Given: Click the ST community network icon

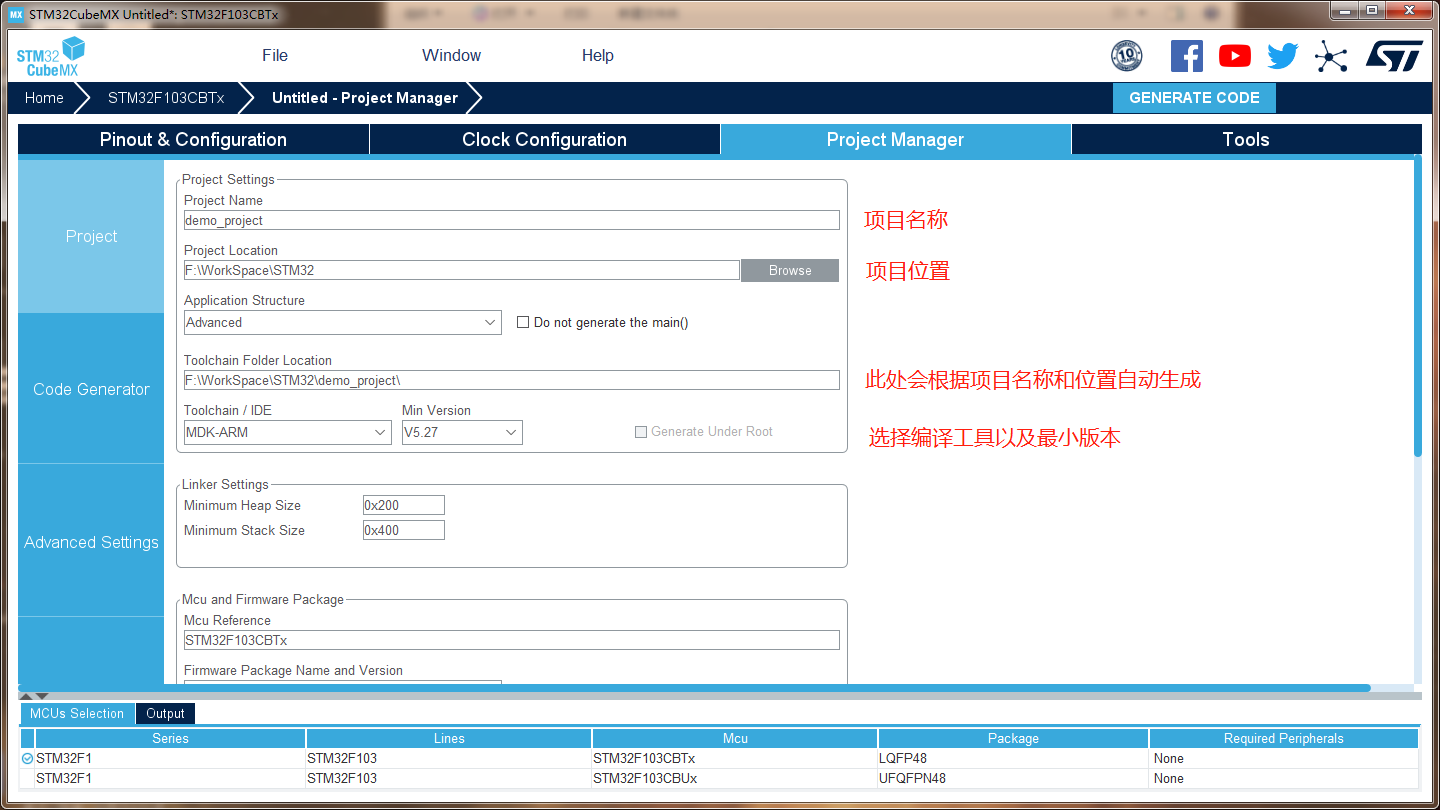Looking at the screenshot, I should [1331, 56].
